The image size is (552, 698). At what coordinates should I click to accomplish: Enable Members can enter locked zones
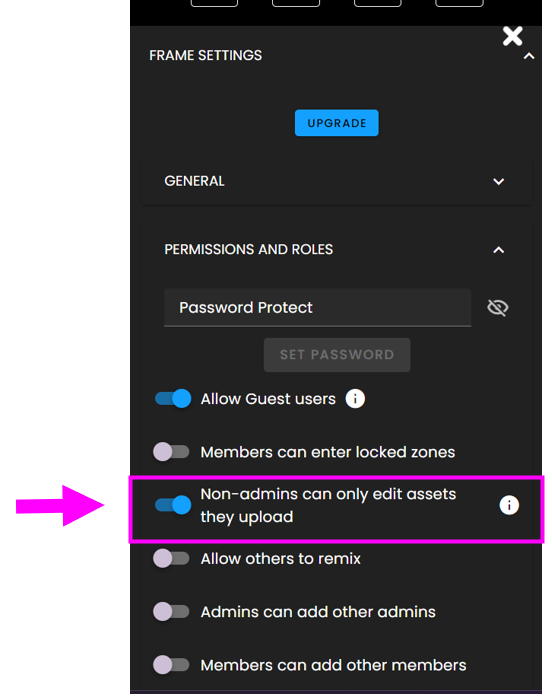click(171, 452)
